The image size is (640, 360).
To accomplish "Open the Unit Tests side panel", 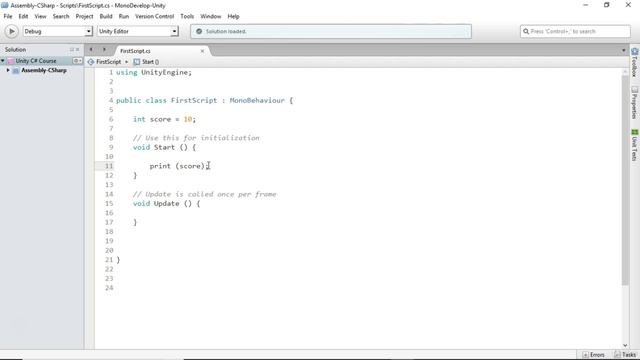I will click(634, 145).
